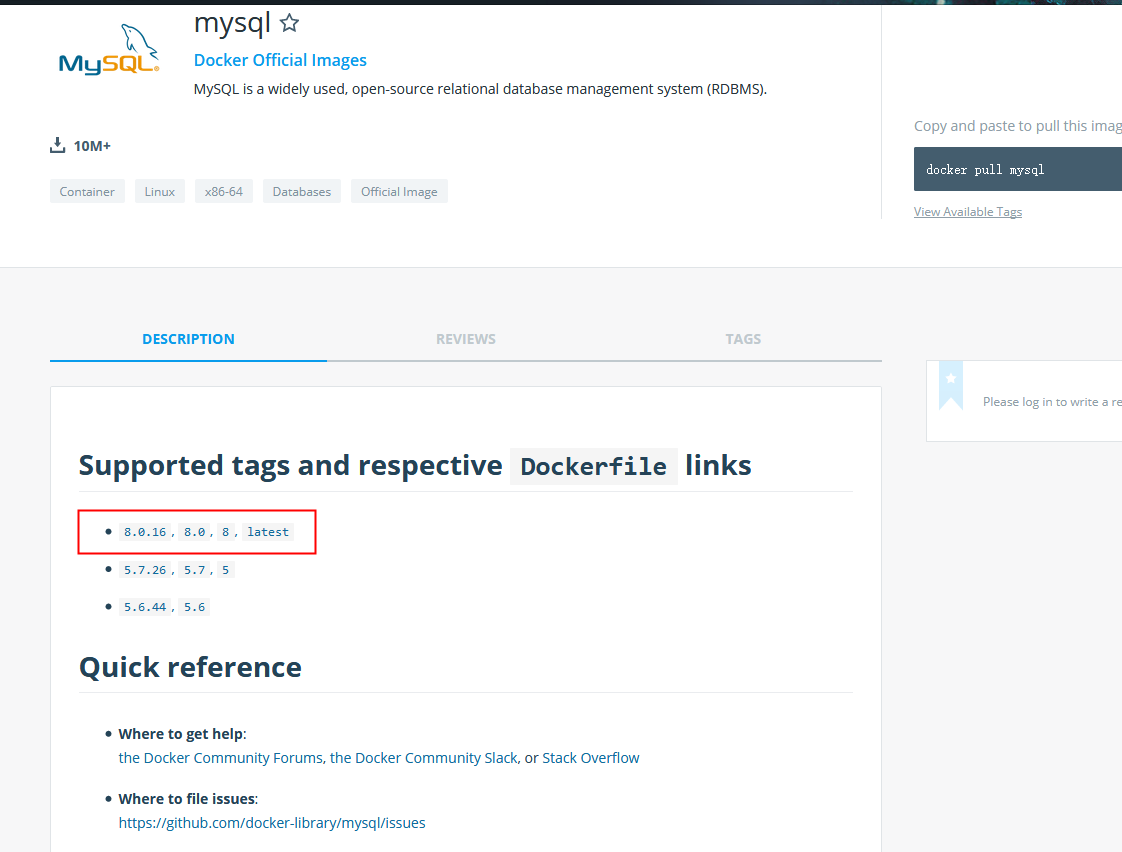Click the Databases category tag
The width and height of the screenshot is (1122, 852).
pos(302,191)
